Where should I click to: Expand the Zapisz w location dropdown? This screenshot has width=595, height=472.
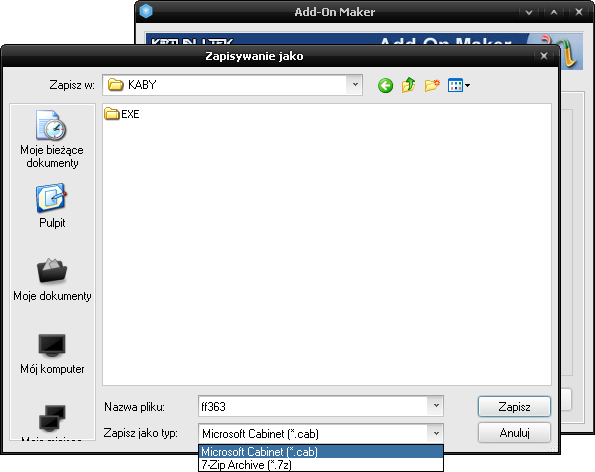tap(355, 85)
